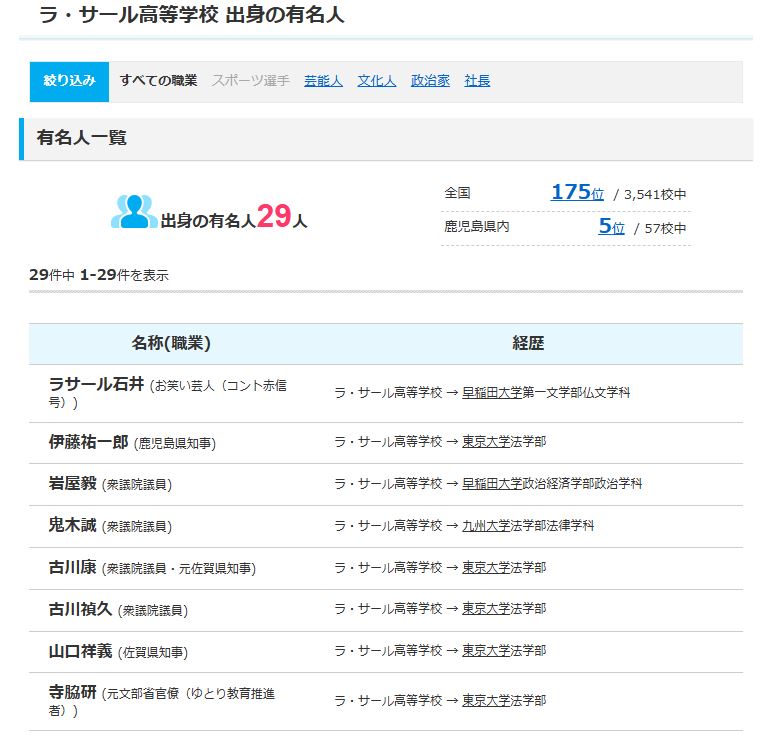763x739 pixels.
Task: Open 山口祥義's profile
Action: click(80, 651)
